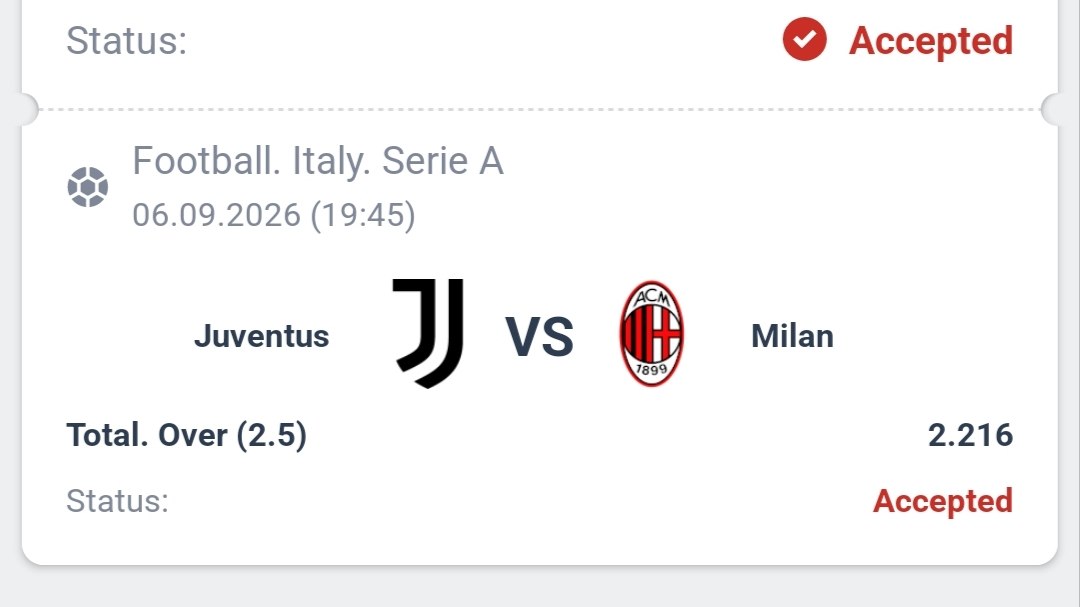The width and height of the screenshot is (1080, 607).
Task: Click the football sport icon
Action: point(87,187)
